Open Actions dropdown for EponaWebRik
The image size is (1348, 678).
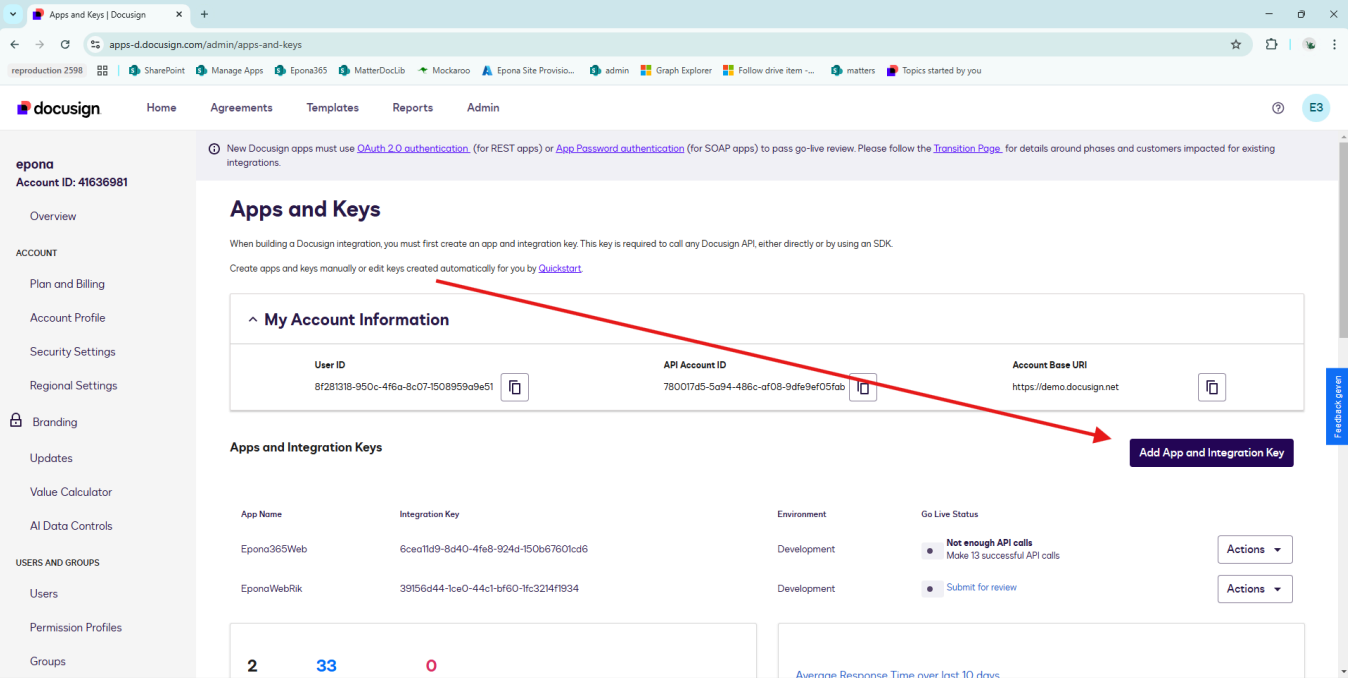(1255, 589)
